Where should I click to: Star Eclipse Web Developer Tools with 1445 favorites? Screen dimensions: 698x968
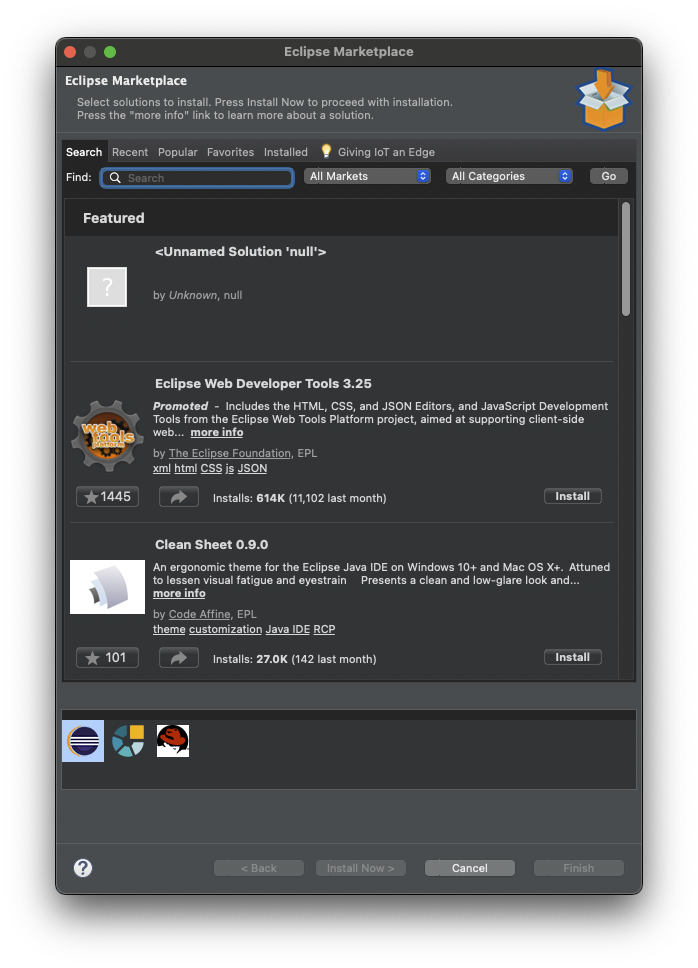tap(107, 497)
